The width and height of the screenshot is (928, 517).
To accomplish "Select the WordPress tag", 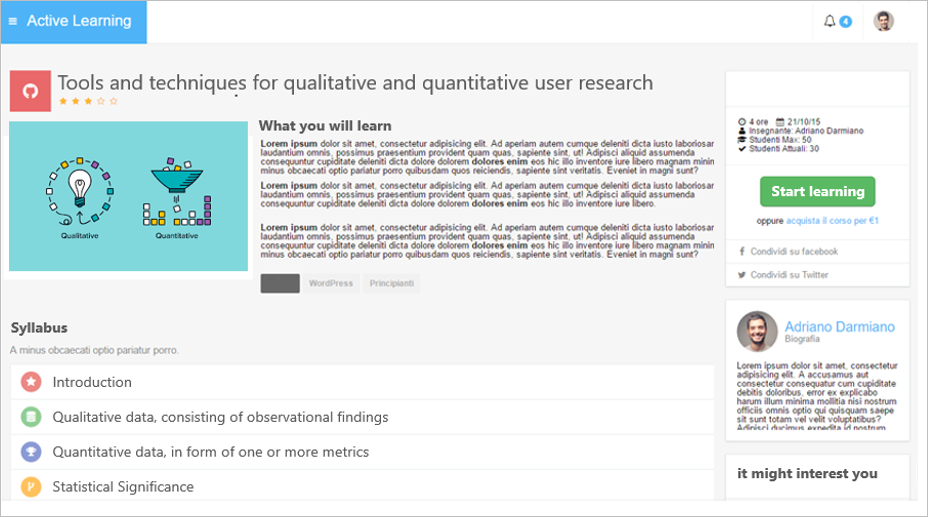I will click(331, 284).
